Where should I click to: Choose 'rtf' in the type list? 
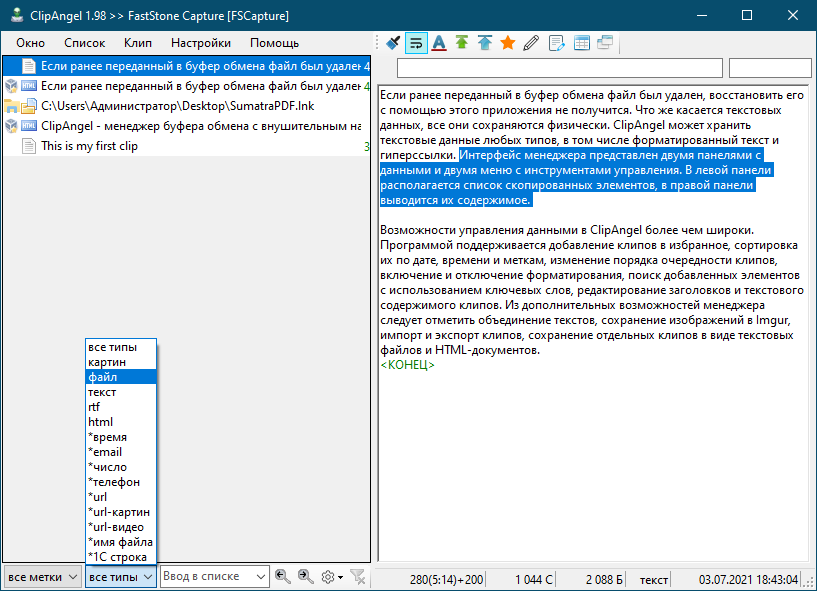[121, 407]
